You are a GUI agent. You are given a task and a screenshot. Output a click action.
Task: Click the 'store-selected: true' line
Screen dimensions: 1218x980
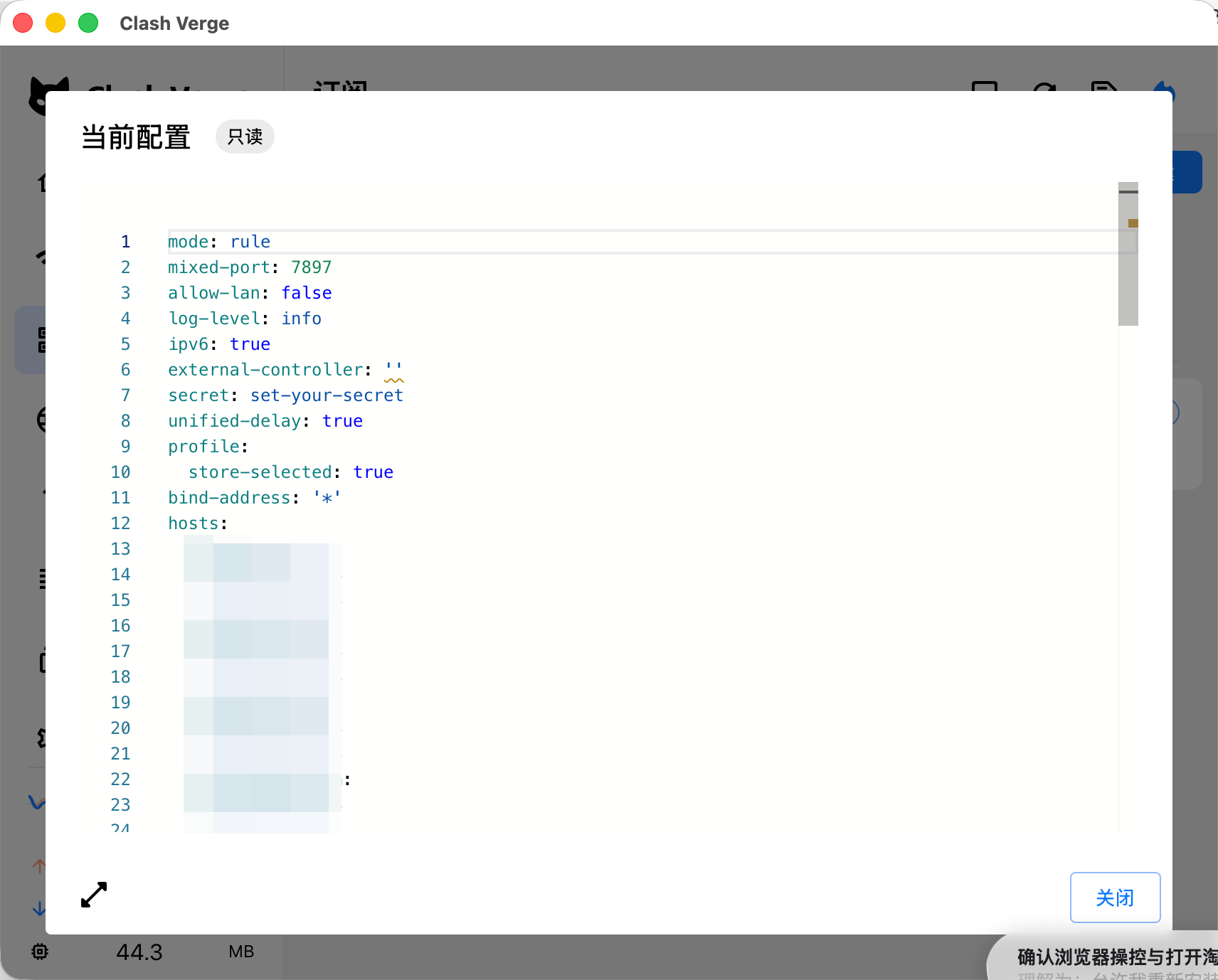point(291,472)
